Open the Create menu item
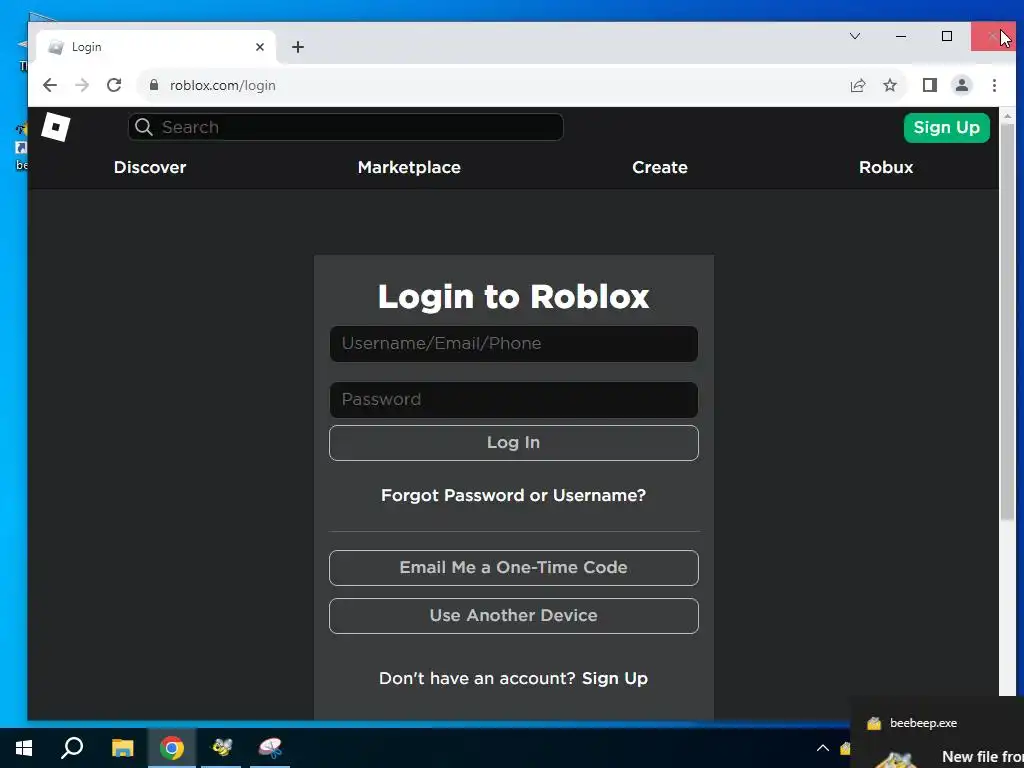 click(660, 167)
